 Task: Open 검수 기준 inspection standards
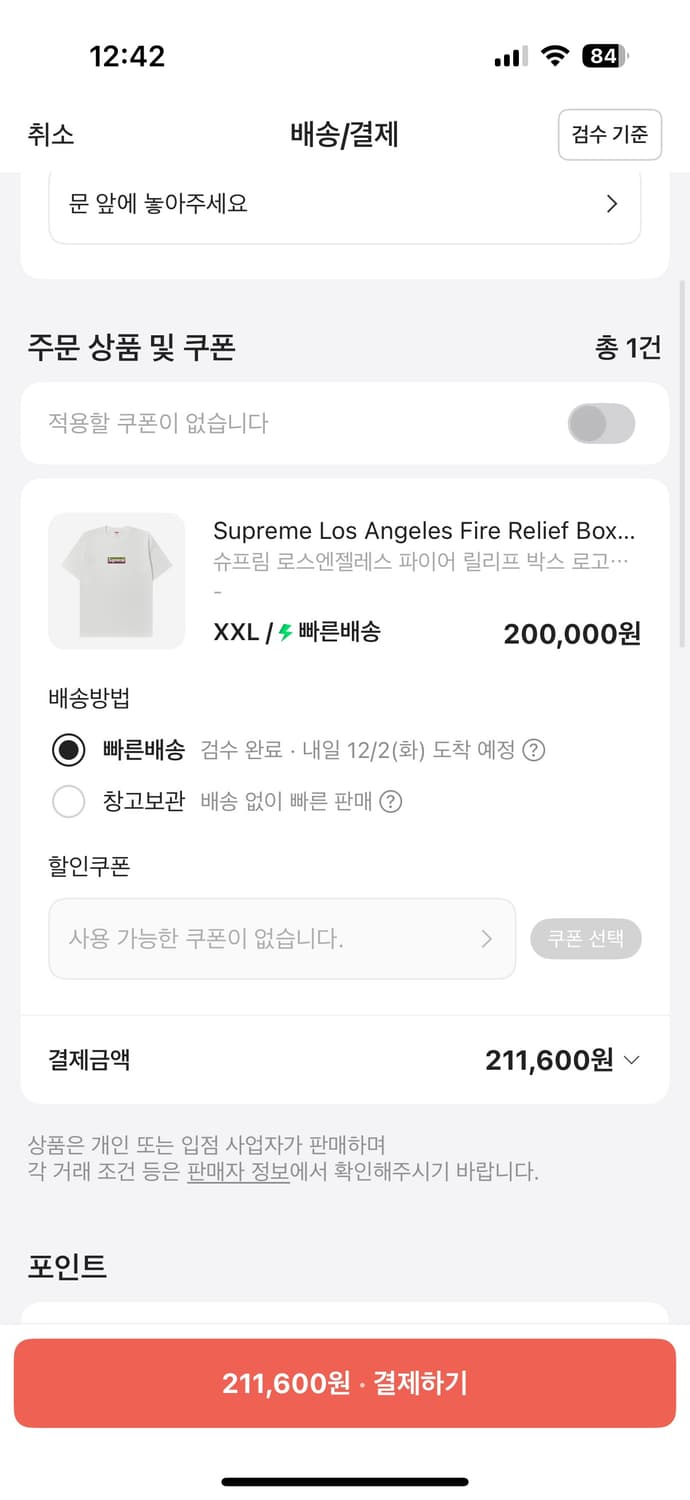(x=610, y=135)
